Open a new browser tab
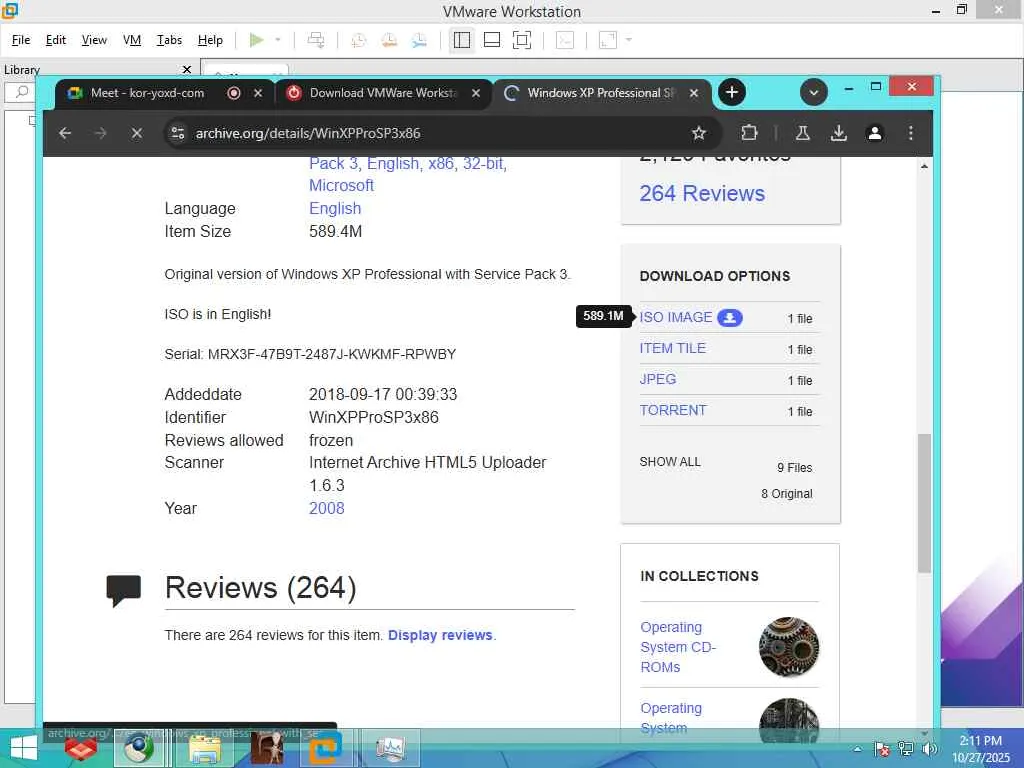 click(x=732, y=93)
